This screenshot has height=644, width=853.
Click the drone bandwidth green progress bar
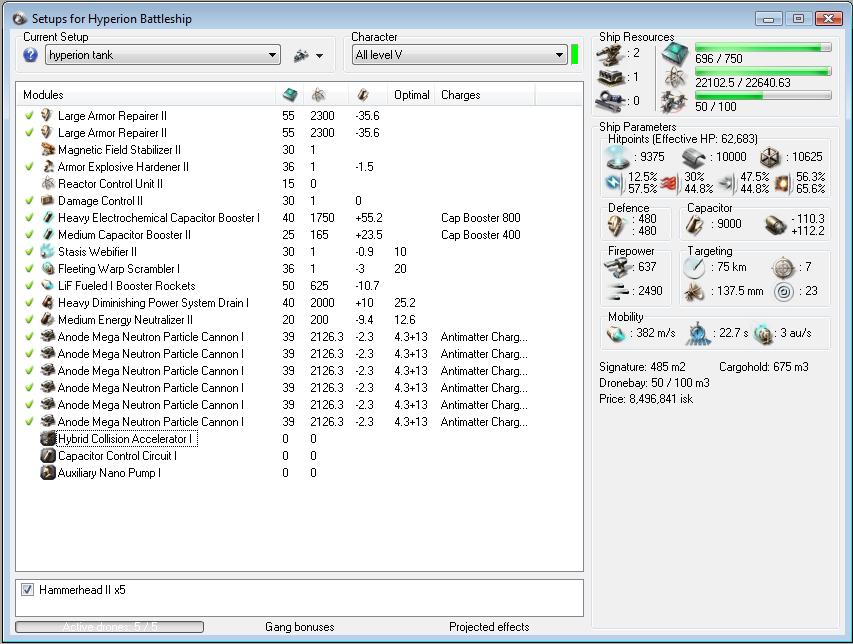coord(763,95)
